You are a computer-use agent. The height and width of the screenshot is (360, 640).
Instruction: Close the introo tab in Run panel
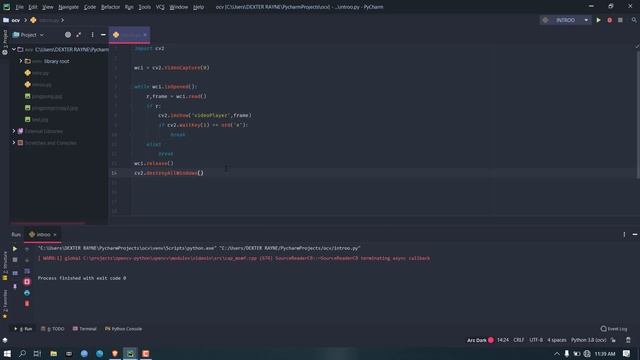point(55,235)
